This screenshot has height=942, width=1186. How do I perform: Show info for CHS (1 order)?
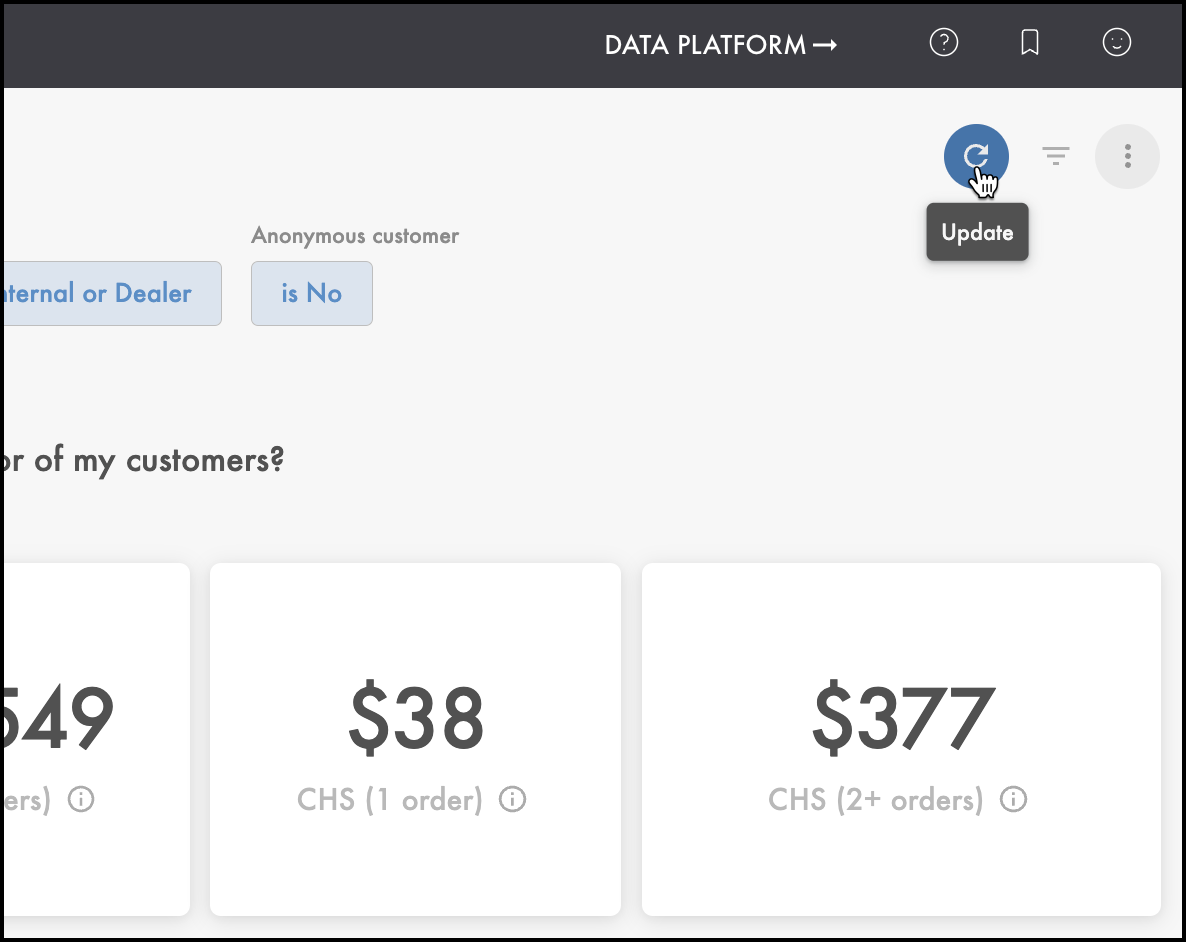512,799
